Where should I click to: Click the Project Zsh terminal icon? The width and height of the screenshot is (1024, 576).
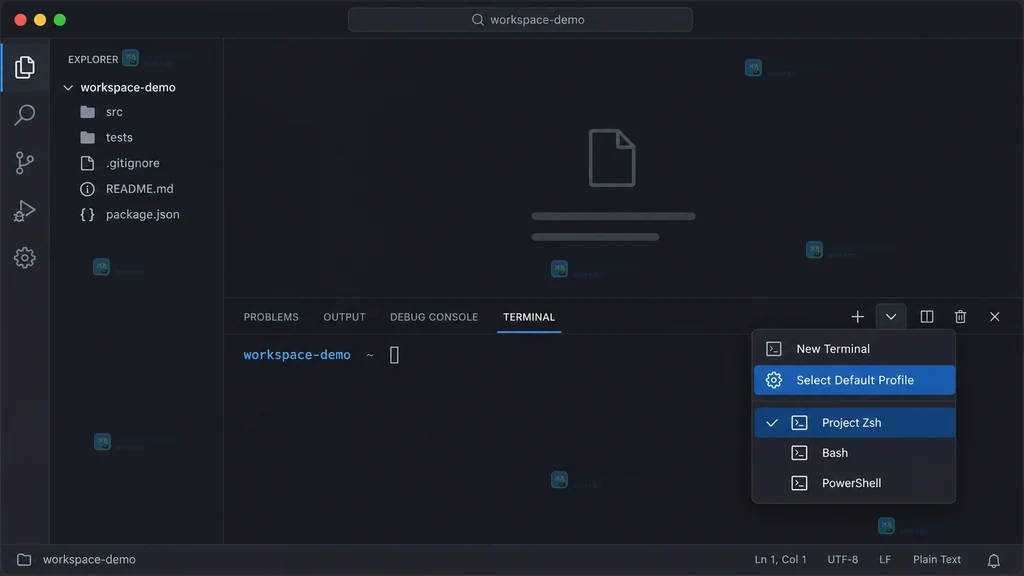[x=799, y=423]
